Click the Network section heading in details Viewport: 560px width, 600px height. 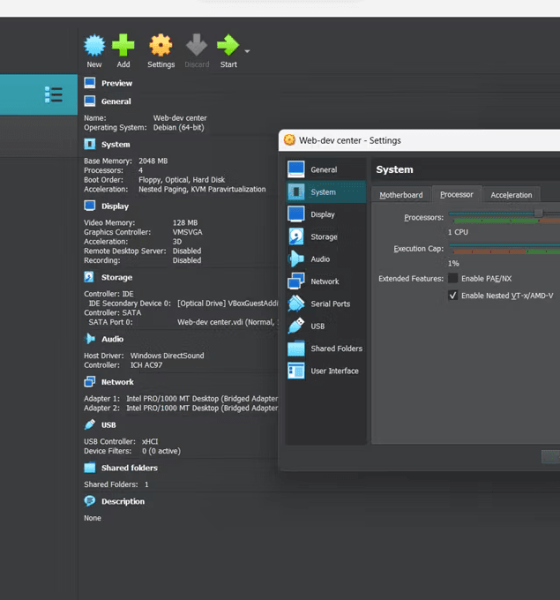(x=118, y=382)
